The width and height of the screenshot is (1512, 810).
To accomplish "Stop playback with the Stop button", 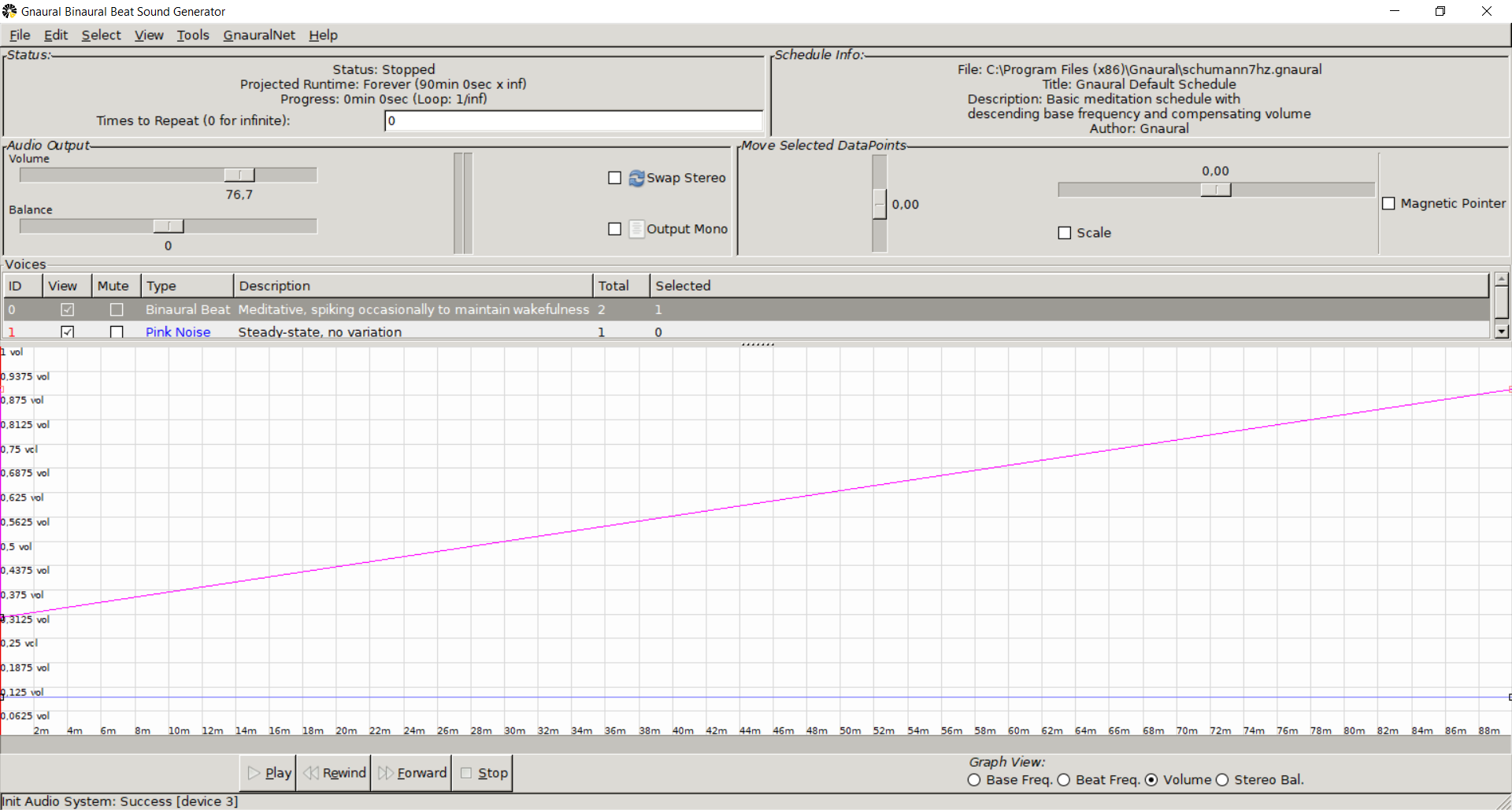I will [x=483, y=773].
